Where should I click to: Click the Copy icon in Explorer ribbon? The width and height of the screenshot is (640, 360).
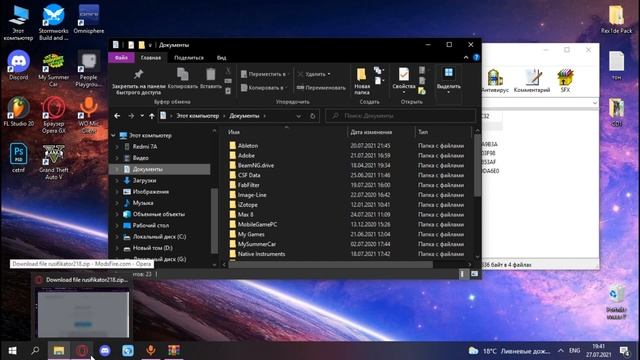[x=182, y=74]
